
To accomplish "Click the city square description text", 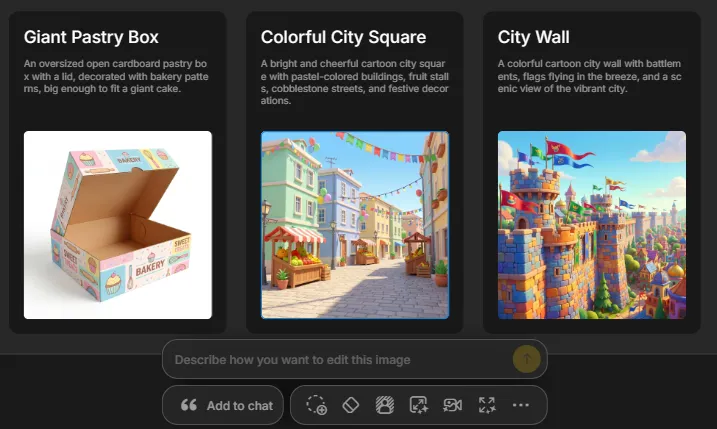I will pos(355,82).
